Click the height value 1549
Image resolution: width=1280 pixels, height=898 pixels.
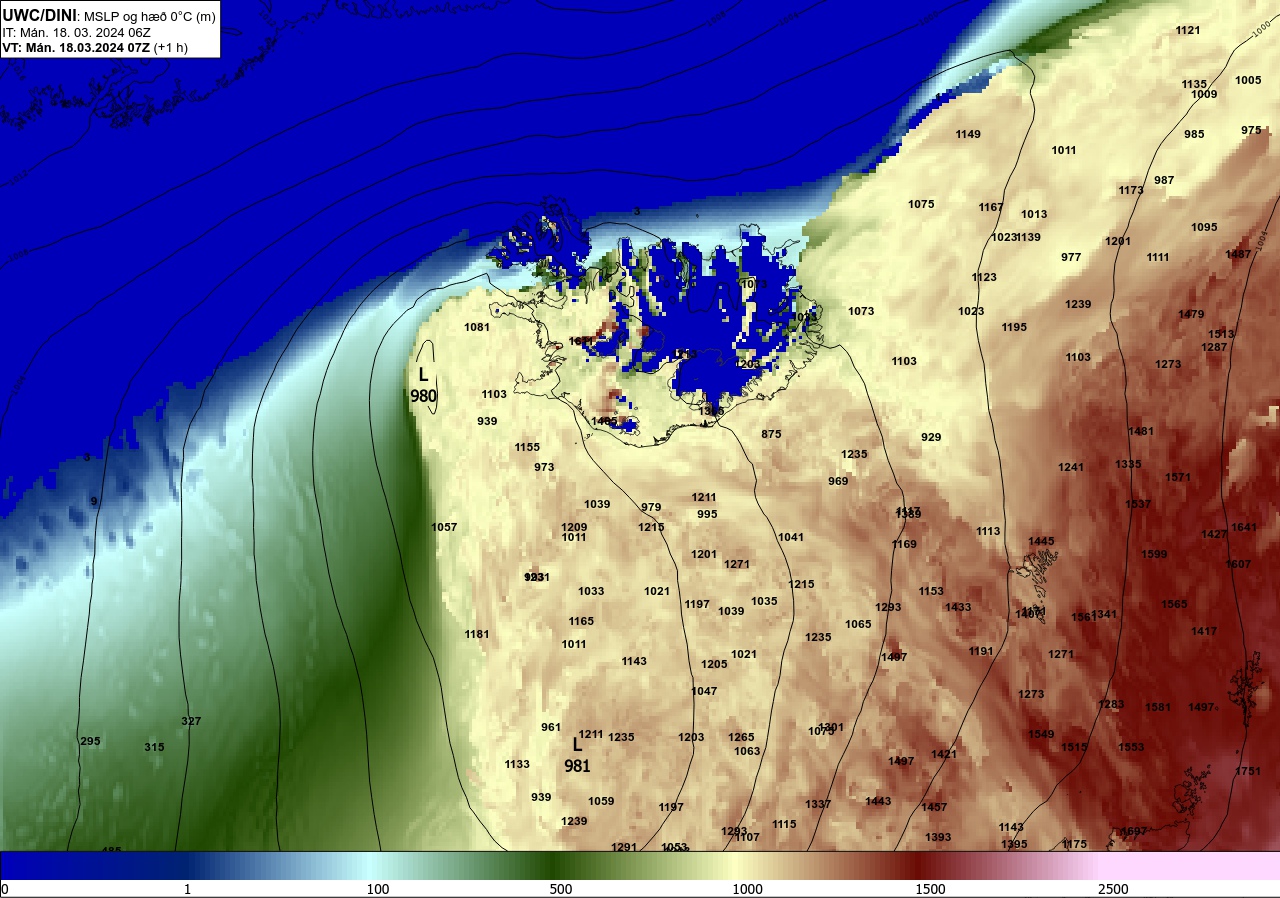click(x=1041, y=734)
